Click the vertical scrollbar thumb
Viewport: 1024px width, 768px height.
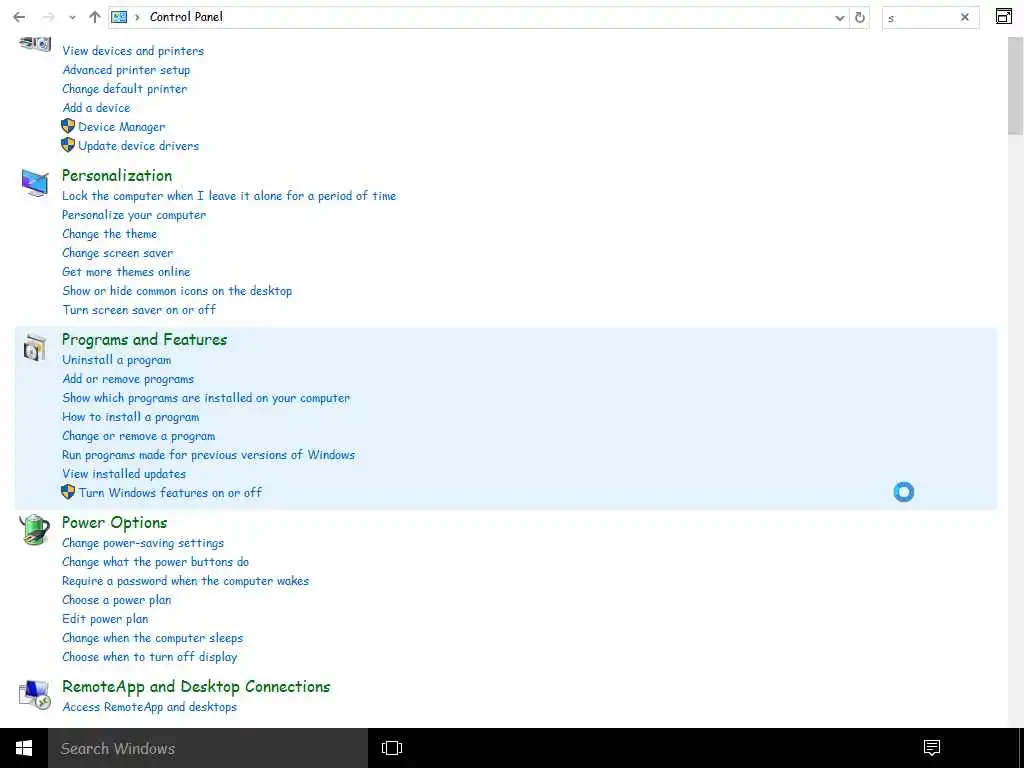[x=1016, y=86]
